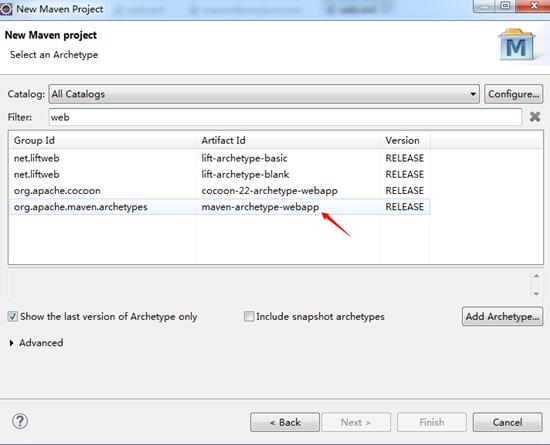Open the Catalog dropdown
Screen dimensions: 550x445
pos(264,94)
